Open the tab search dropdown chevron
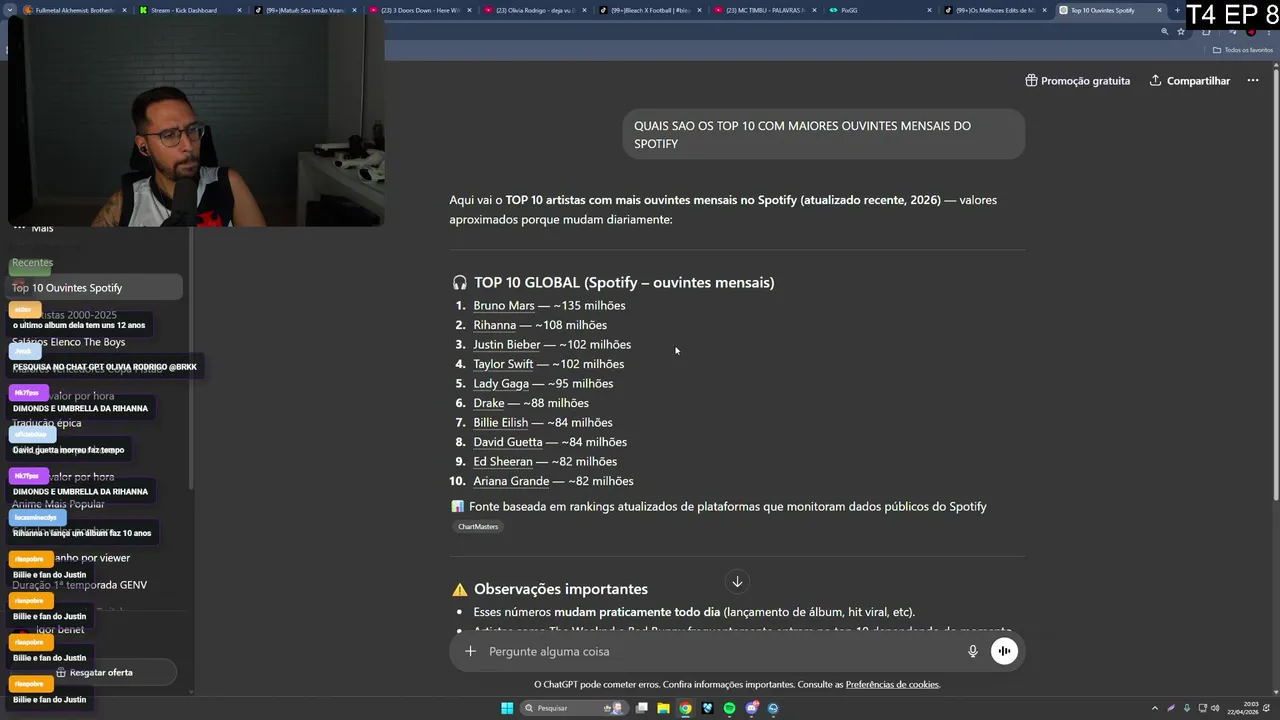 (x=11, y=10)
